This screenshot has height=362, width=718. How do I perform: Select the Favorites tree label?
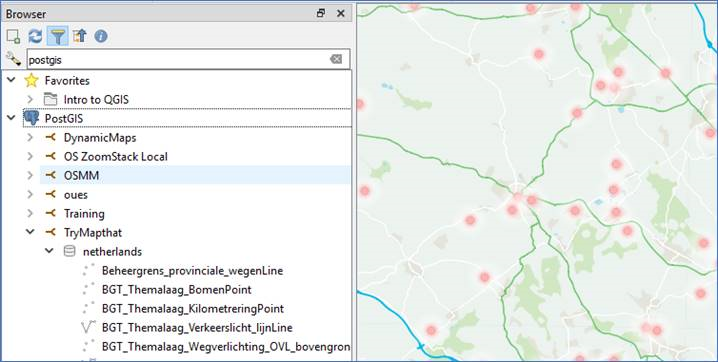(x=67, y=81)
